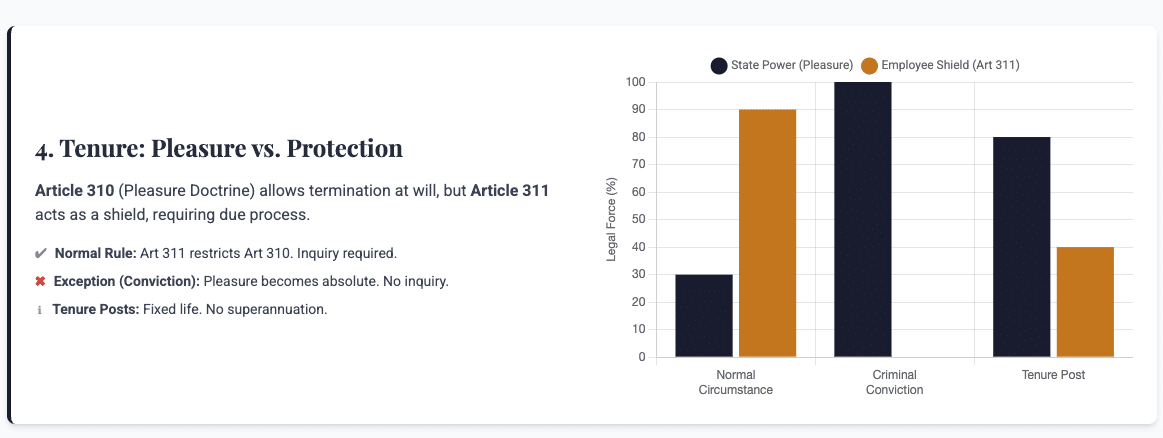Click the orange Employee Shield bar for Normal Circumstance
This screenshot has width=1163, height=438.
coord(767,233)
